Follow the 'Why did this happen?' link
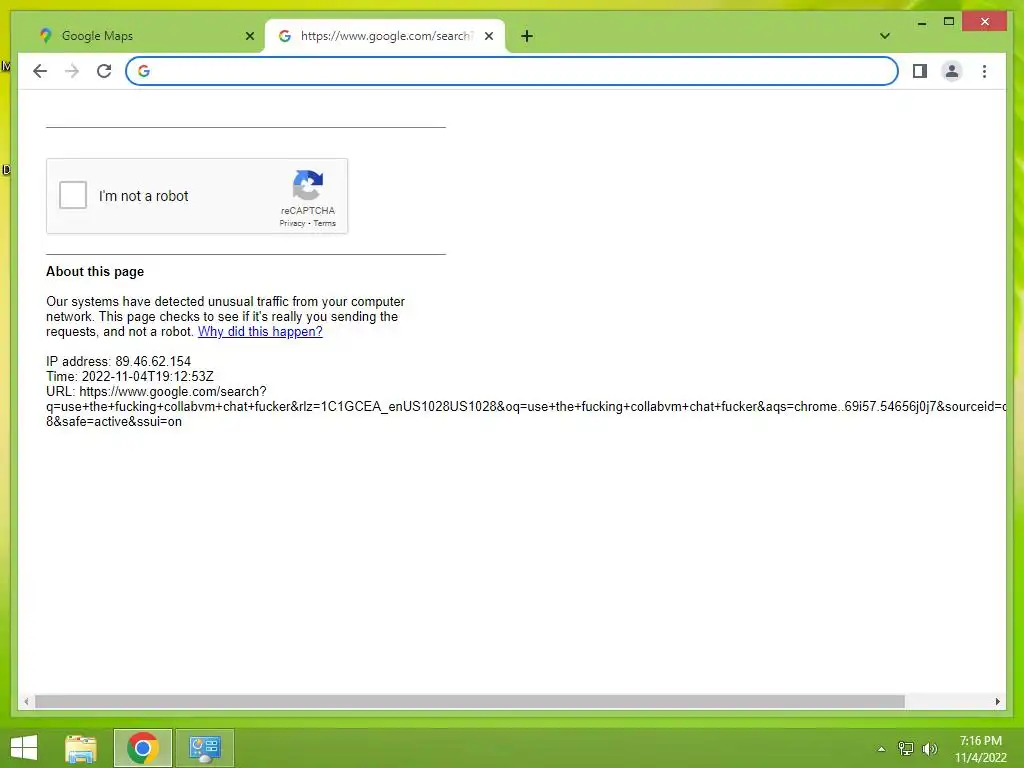The height and width of the screenshot is (768, 1024). coord(260,332)
